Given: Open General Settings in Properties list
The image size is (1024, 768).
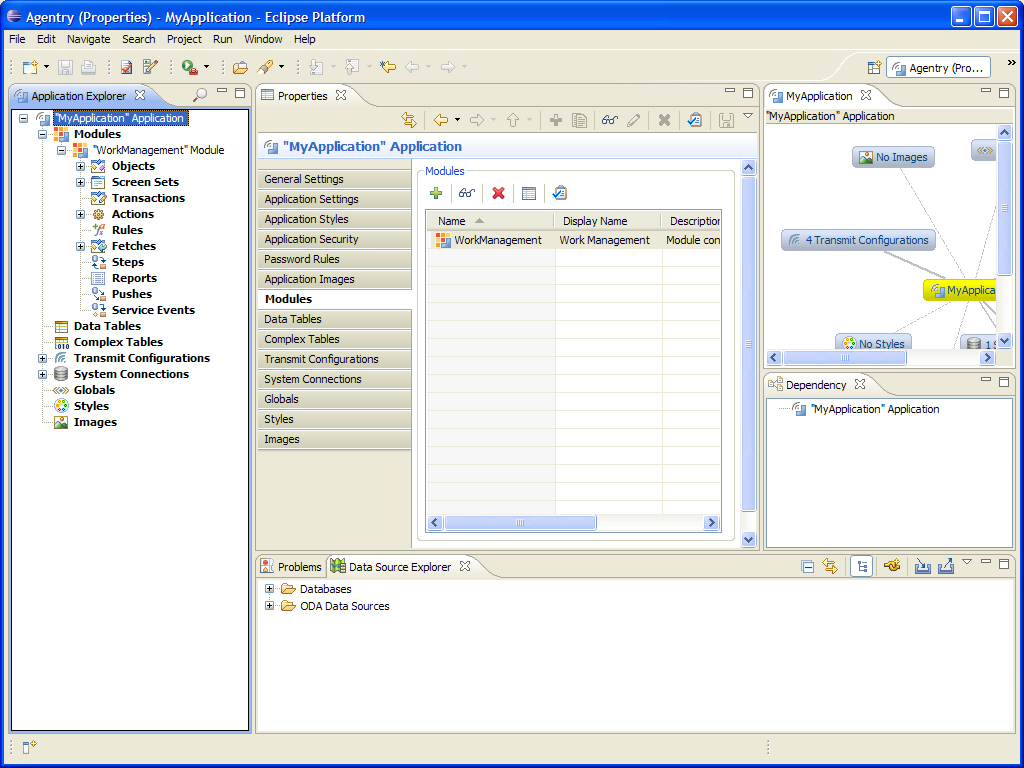Looking at the screenshot, I should pos(334,179).
